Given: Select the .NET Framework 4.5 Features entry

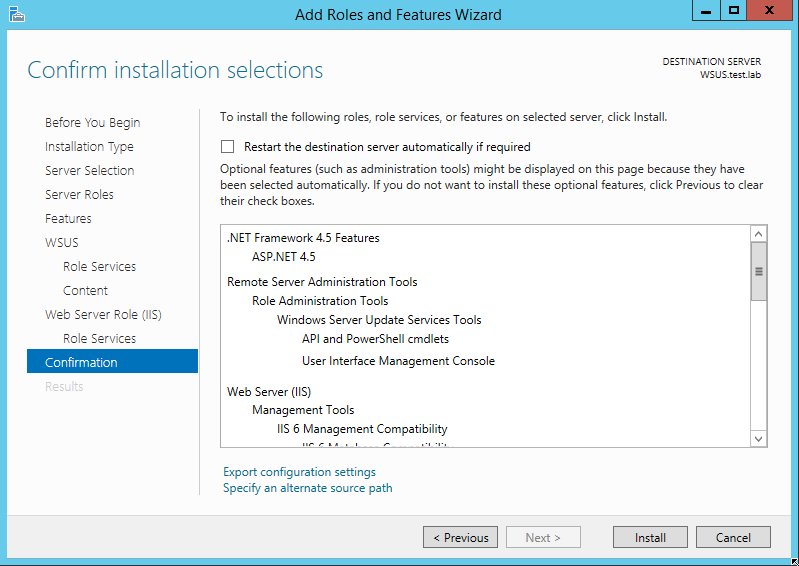Looking at the screenshot, I should (303, 238).
